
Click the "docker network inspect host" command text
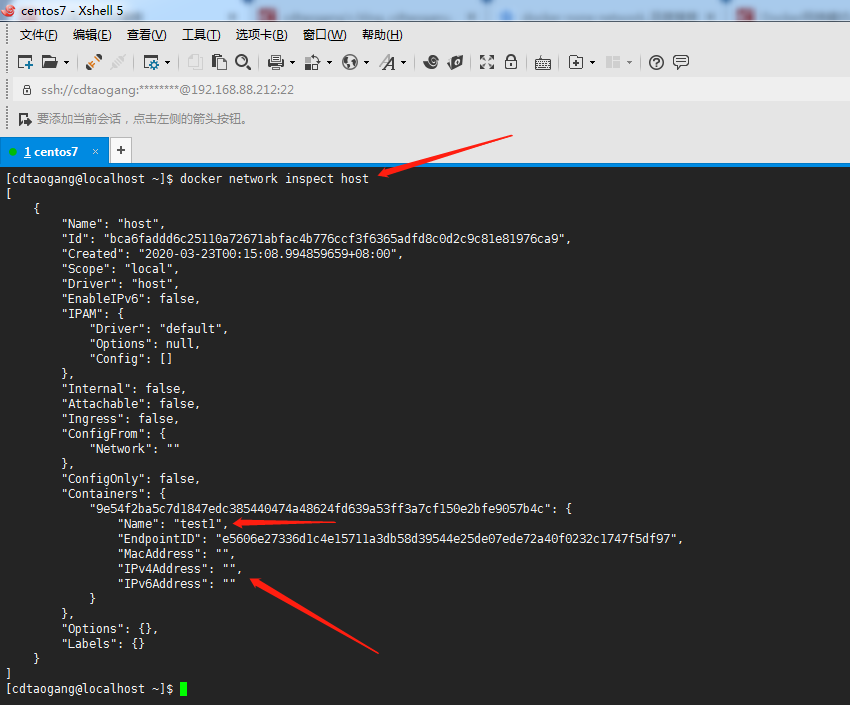coord(274,179)
